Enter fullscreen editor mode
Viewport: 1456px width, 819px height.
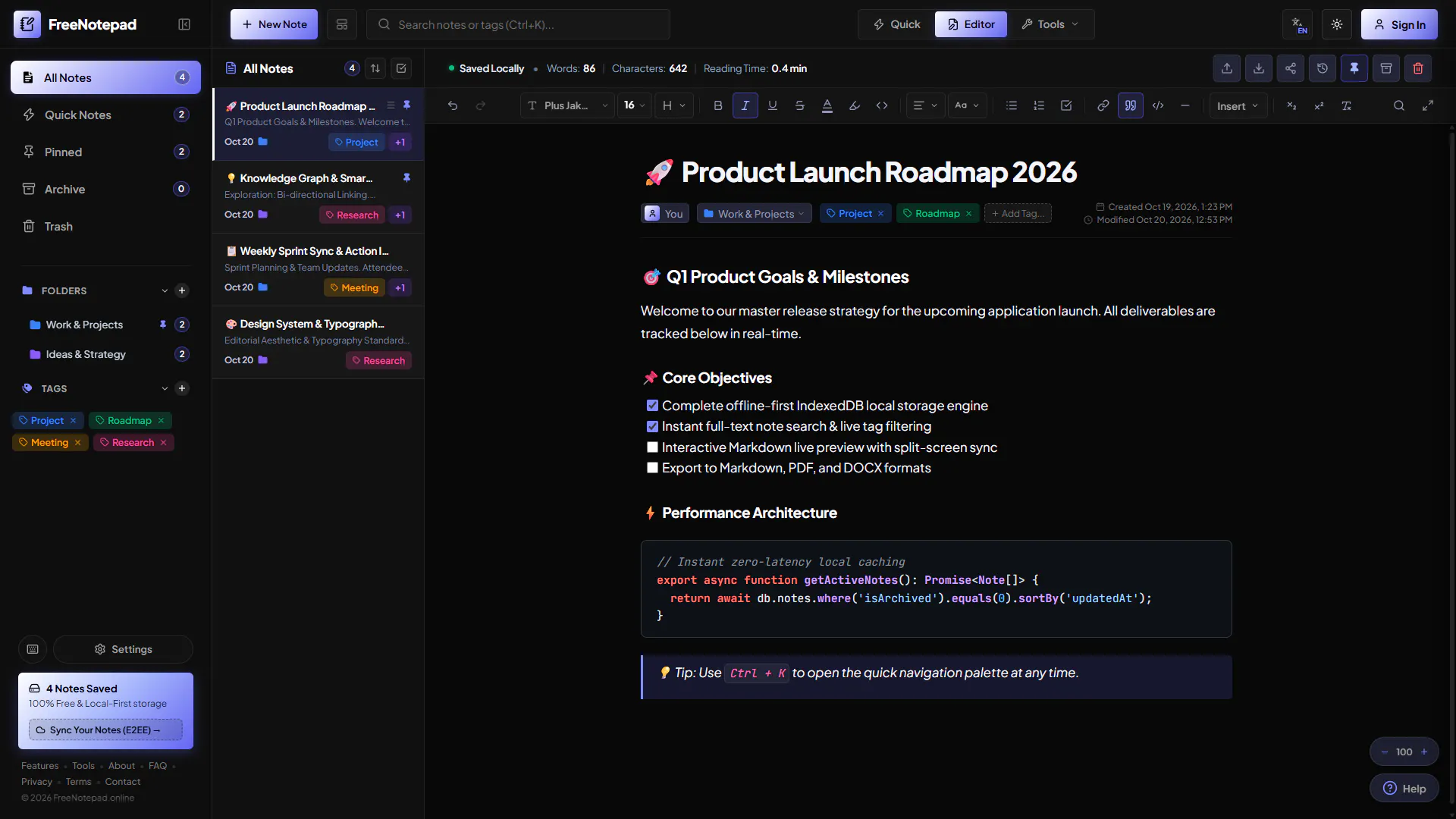[1427, 105]
